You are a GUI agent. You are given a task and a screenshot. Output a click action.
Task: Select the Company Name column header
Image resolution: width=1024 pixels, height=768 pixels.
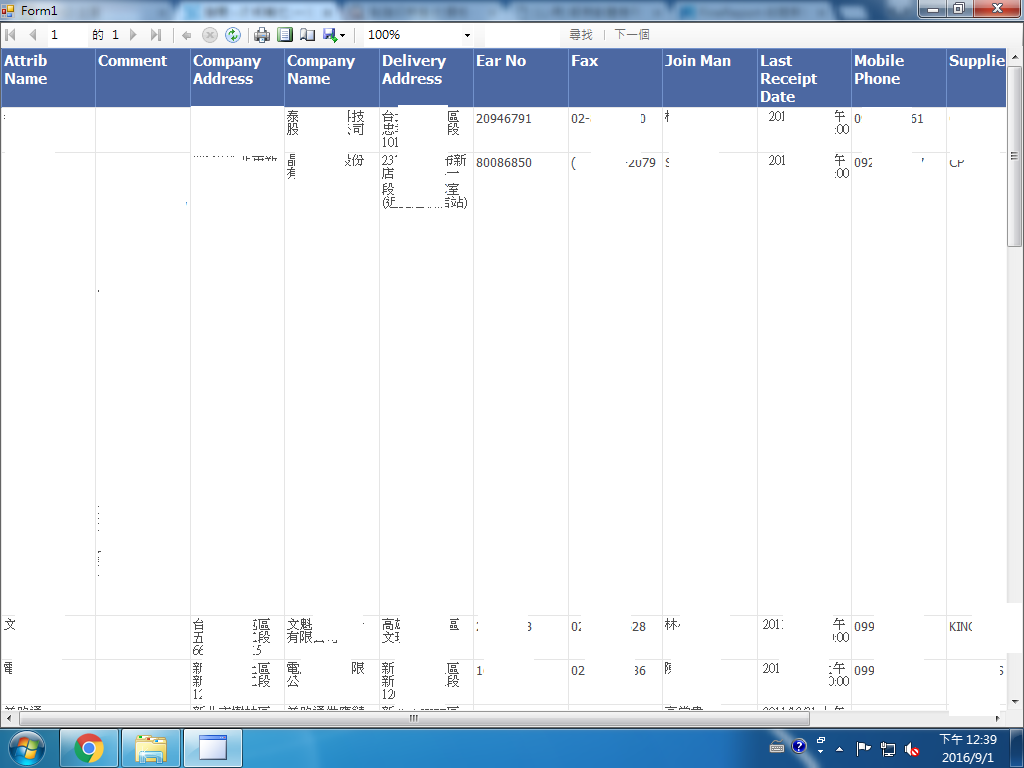click(x=332, y=78)
